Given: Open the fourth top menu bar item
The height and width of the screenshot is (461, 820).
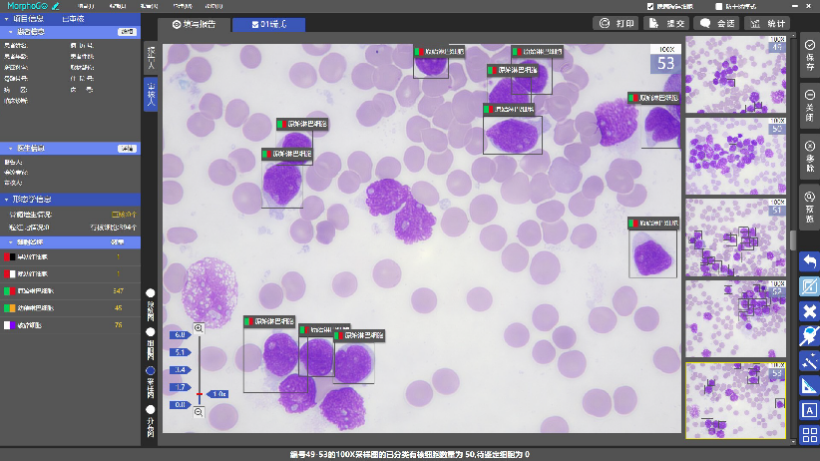Looking at the screenshot, I should [x=182, y=6].
